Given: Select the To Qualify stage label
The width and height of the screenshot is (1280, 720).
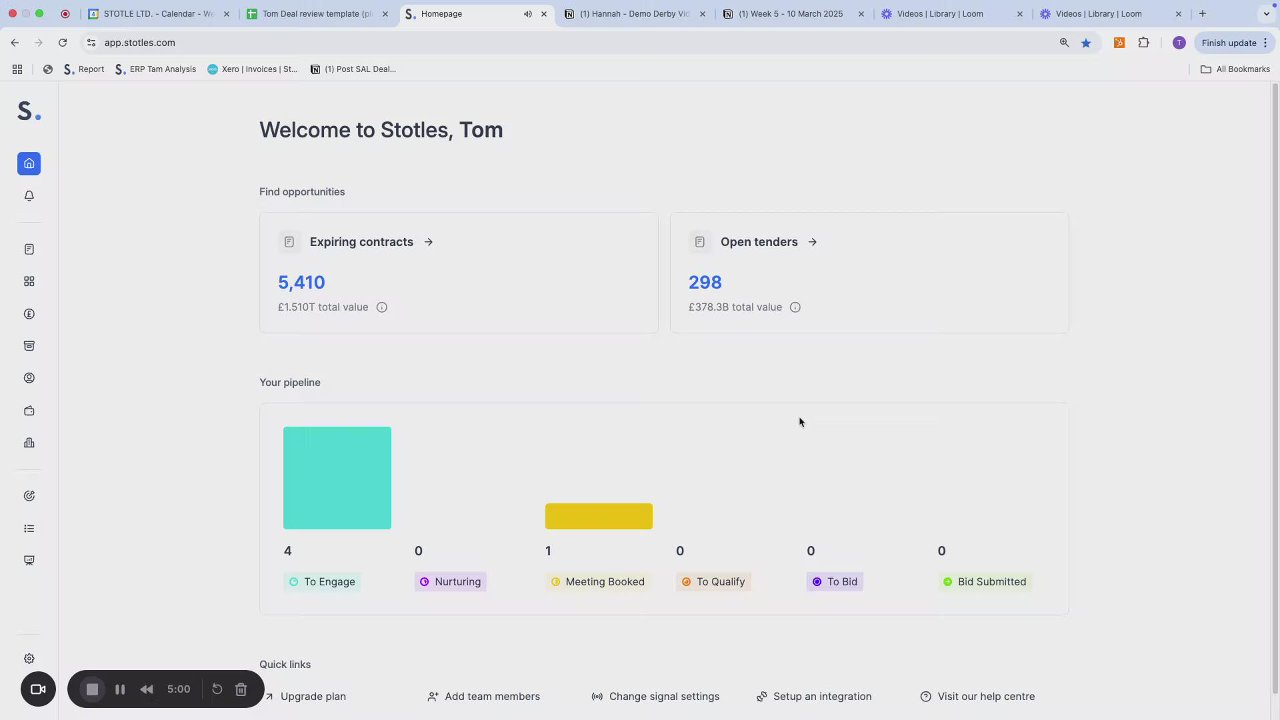Looking at the screenshot, I should [713, 582].
